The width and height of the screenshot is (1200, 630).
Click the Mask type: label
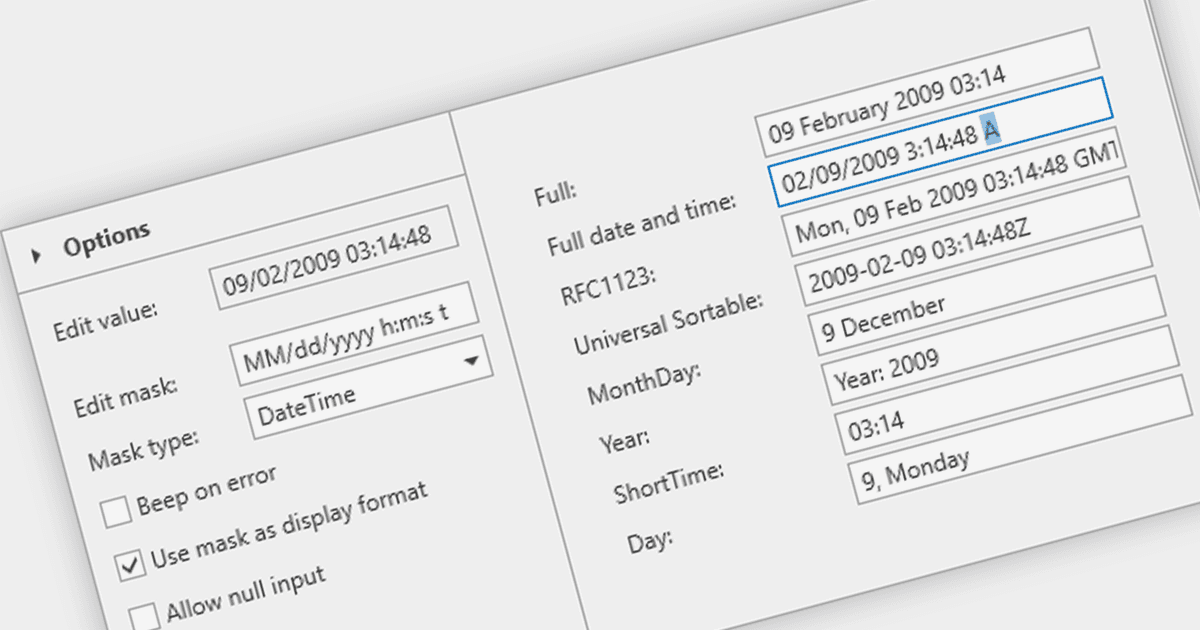click(x=144, y=450)
